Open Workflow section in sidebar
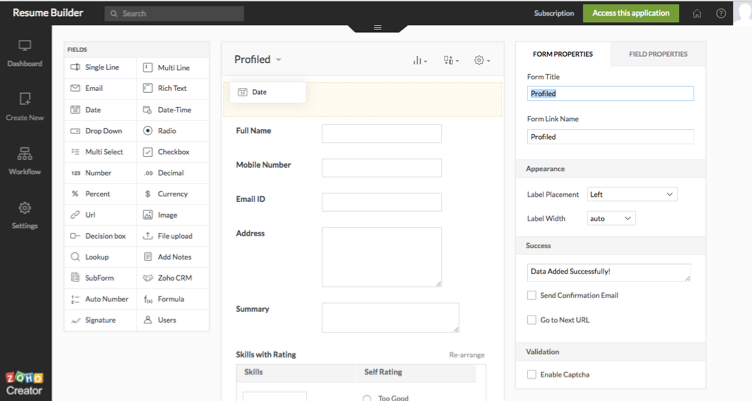 click(24, 161)
